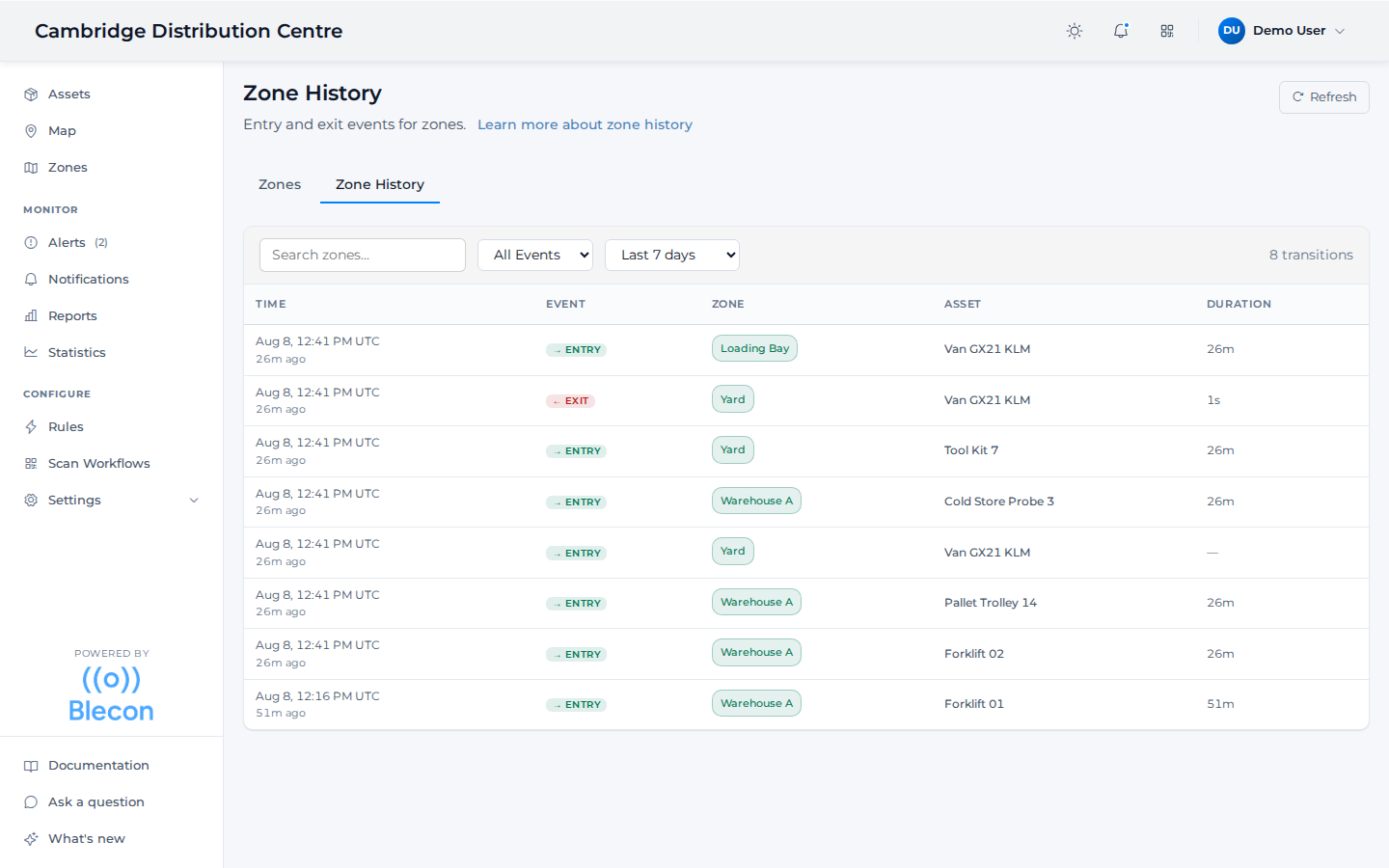Click the DURATION column header
The height and width of the screenshot is (868, 1389).
[1239, 304]
